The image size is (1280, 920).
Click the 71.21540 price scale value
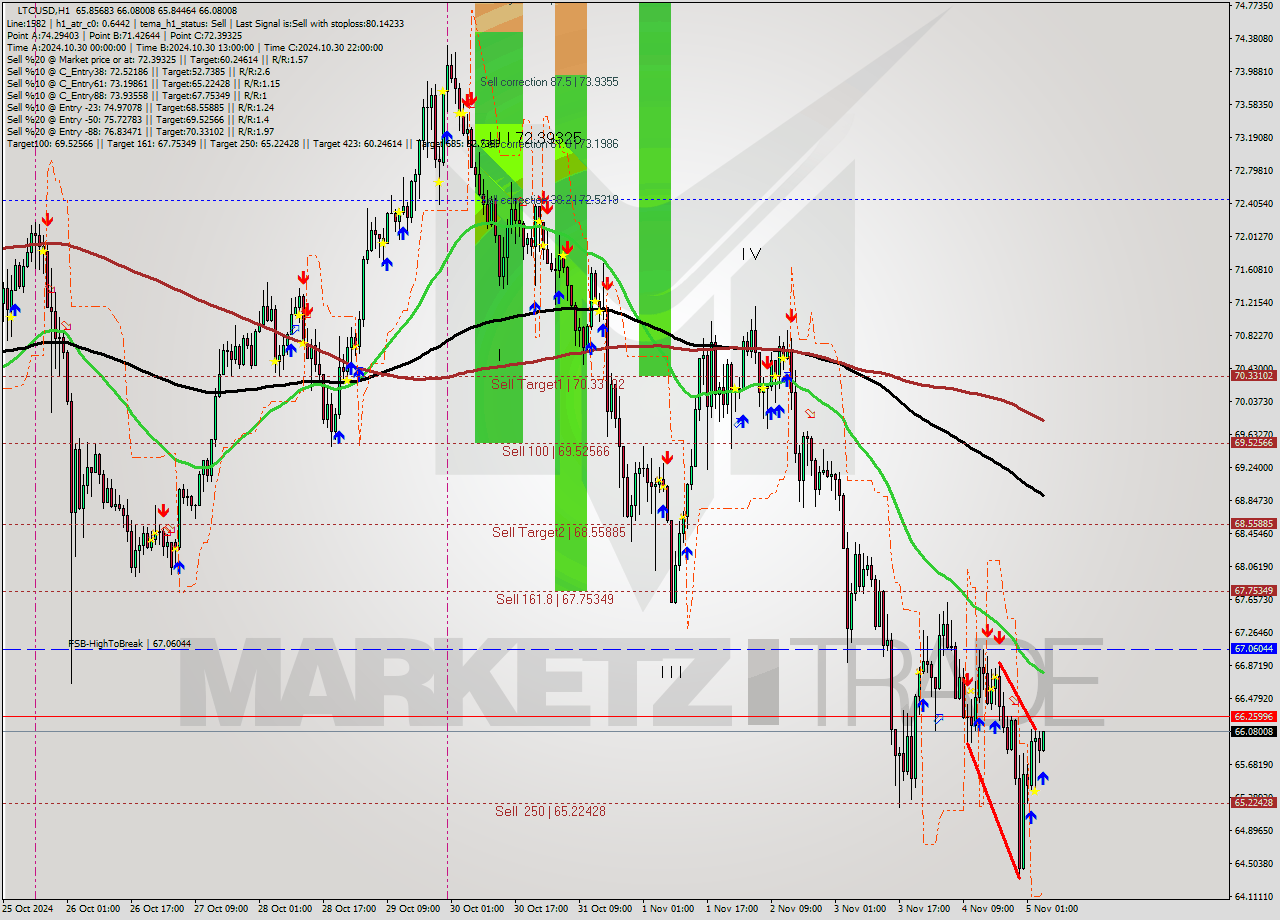pos(1253,302)
